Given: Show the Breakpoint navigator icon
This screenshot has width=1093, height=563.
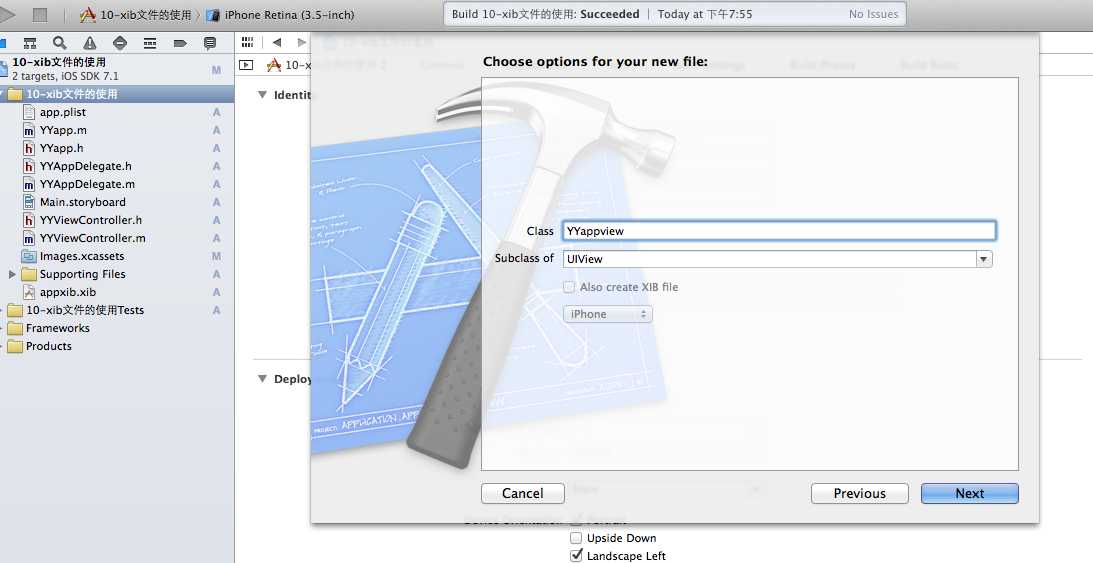Looking at the screenshot, I should click(180, 43).
